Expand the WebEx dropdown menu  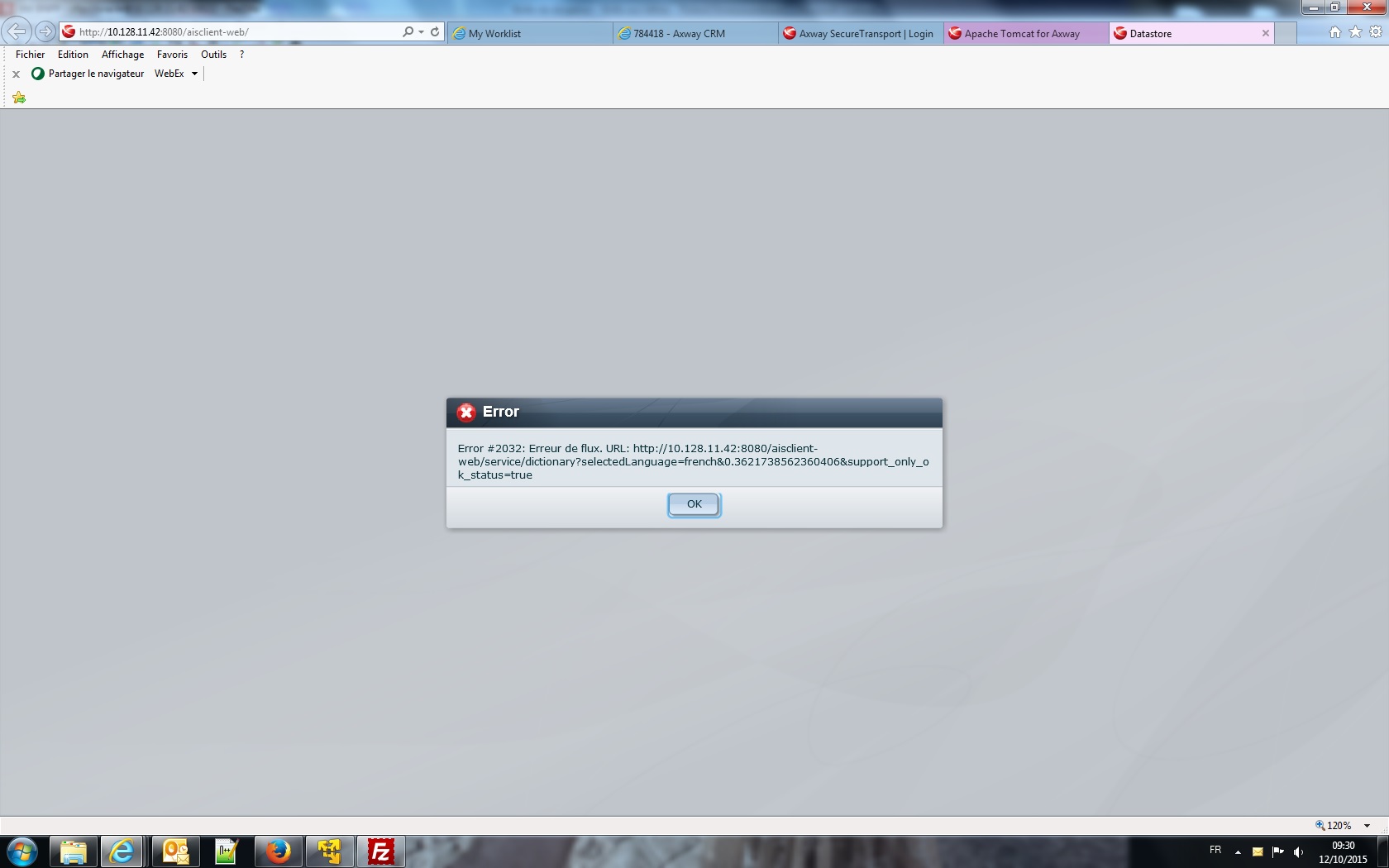pos(194,74)
